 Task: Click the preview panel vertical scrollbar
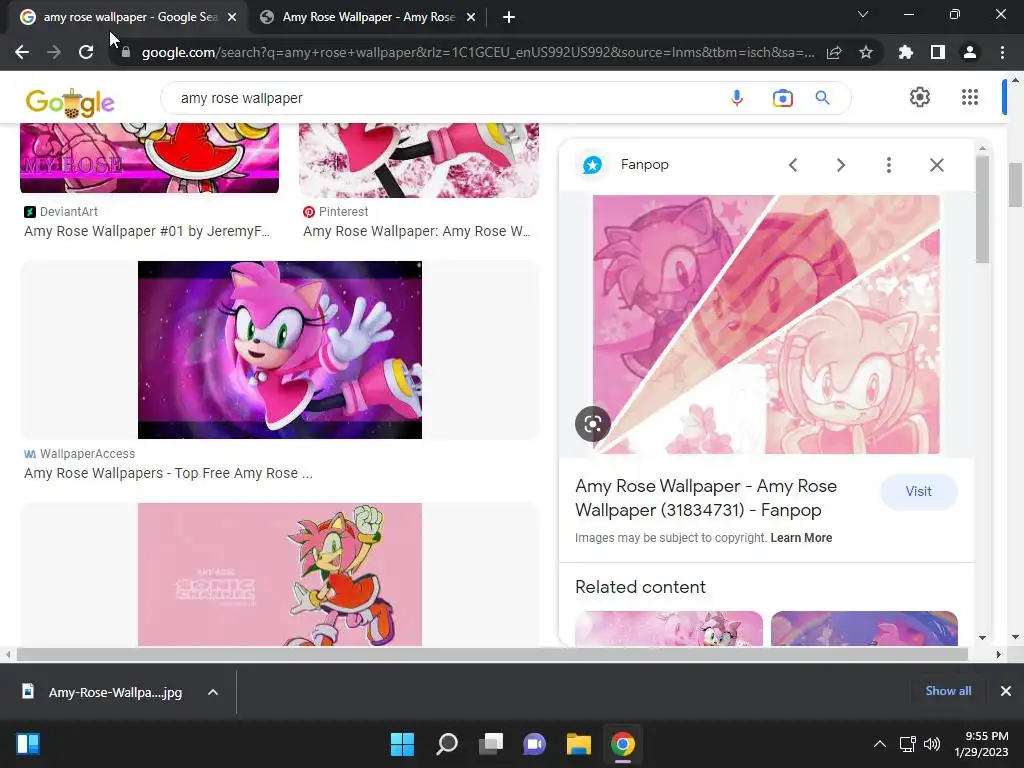[x=982, y=209]
